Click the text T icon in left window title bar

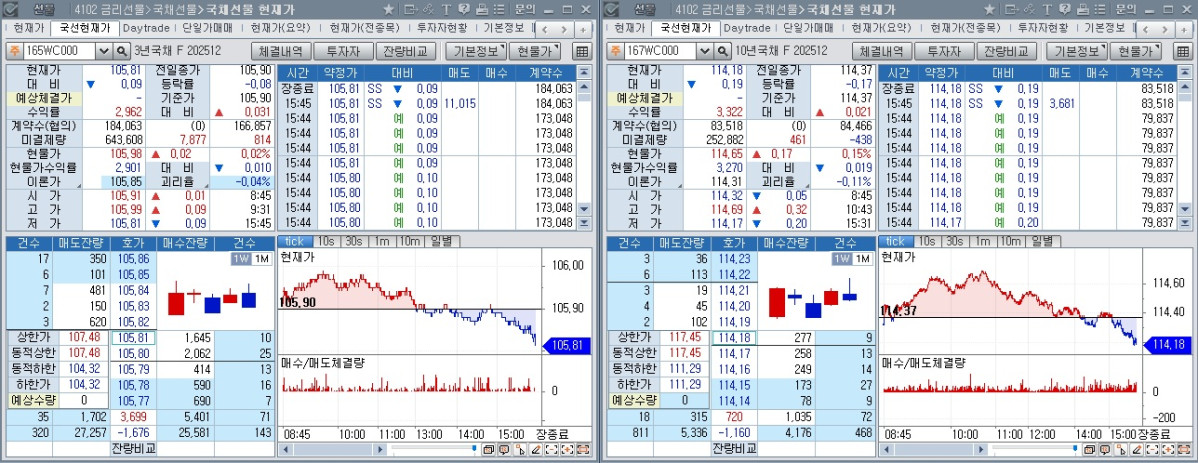447,10
